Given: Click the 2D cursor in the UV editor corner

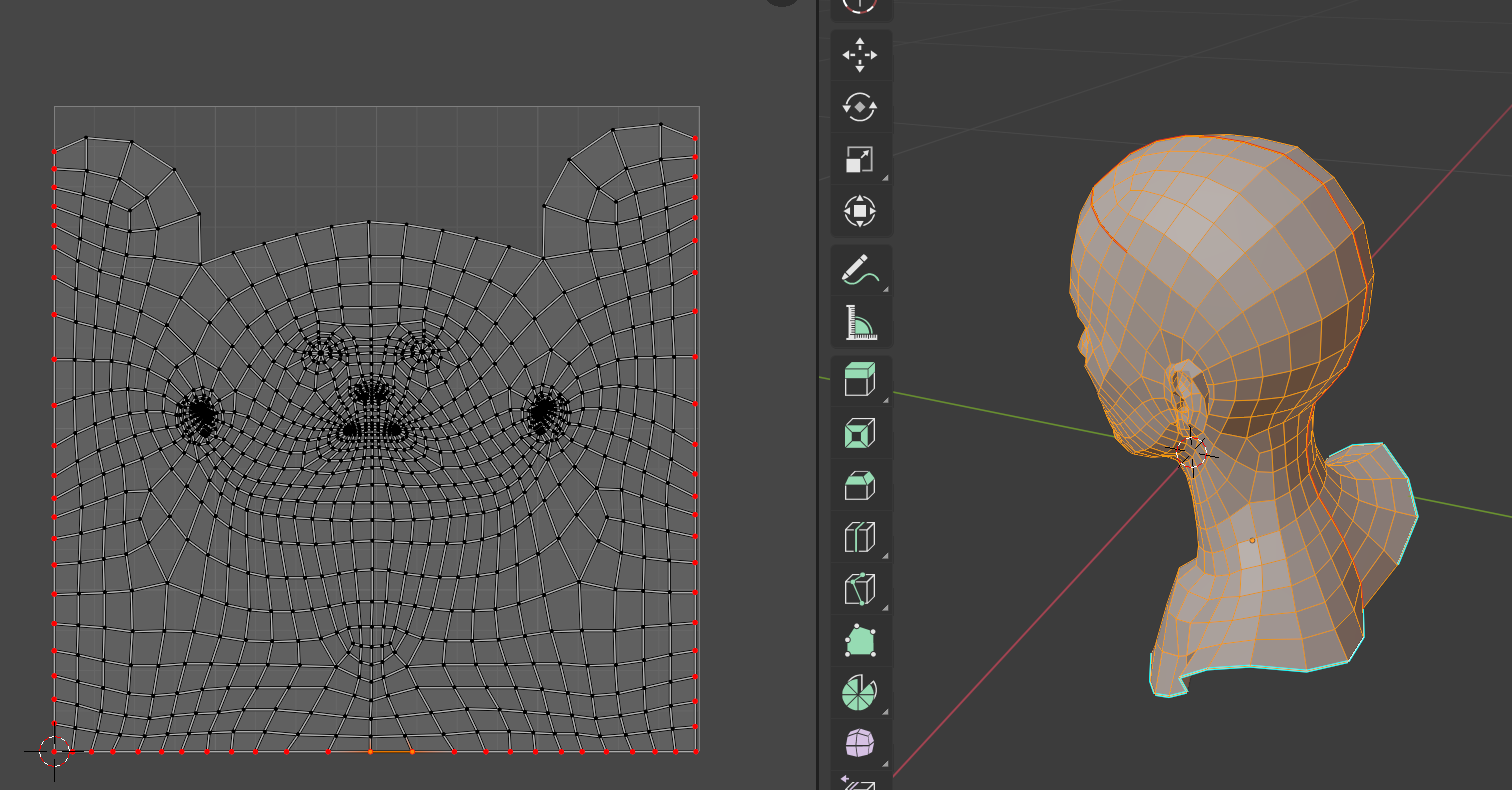Looking at the screenshot, I should pyautogui.click(x=54, y=751).
